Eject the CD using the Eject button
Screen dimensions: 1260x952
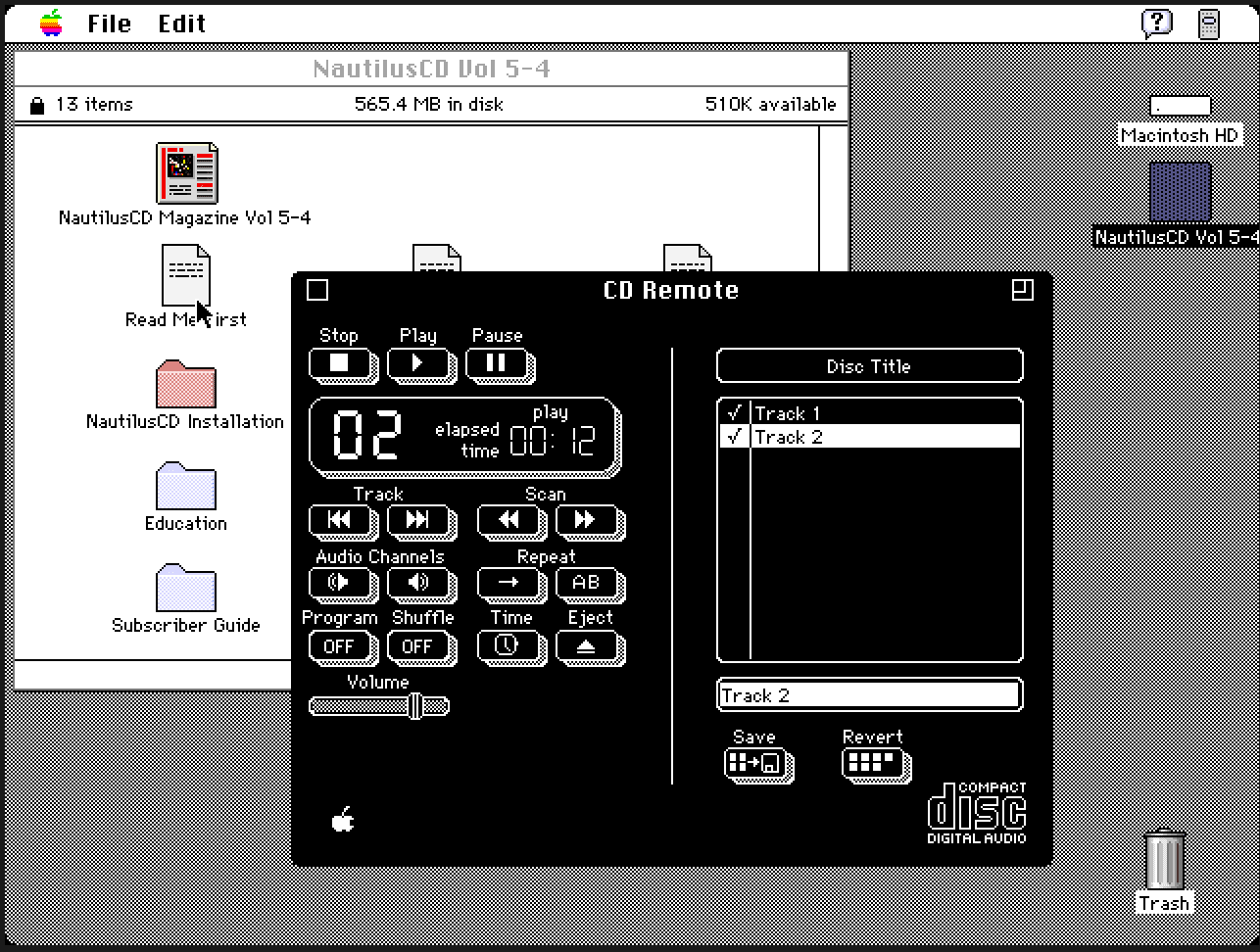click(589, 646)
